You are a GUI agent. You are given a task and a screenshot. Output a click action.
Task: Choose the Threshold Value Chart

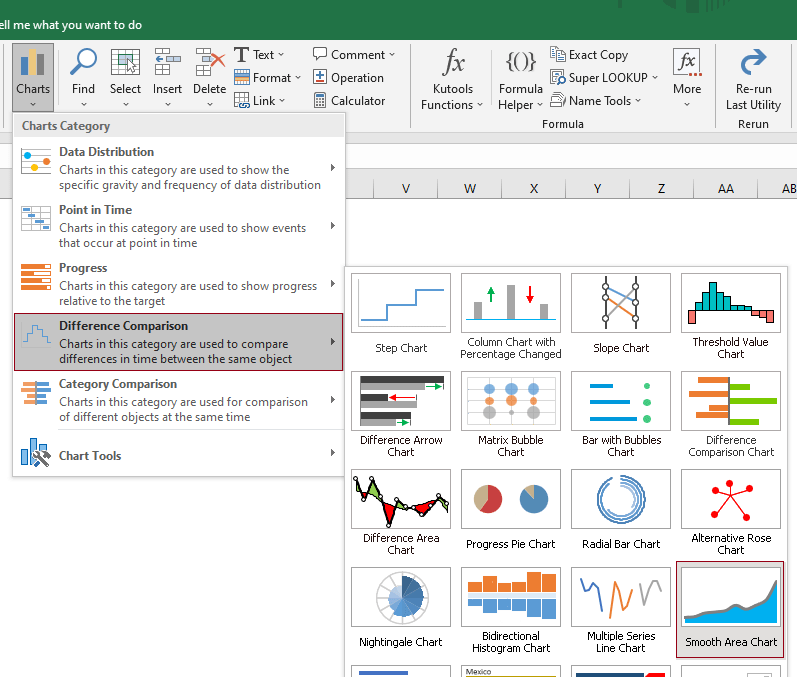[x=730, y=316]
